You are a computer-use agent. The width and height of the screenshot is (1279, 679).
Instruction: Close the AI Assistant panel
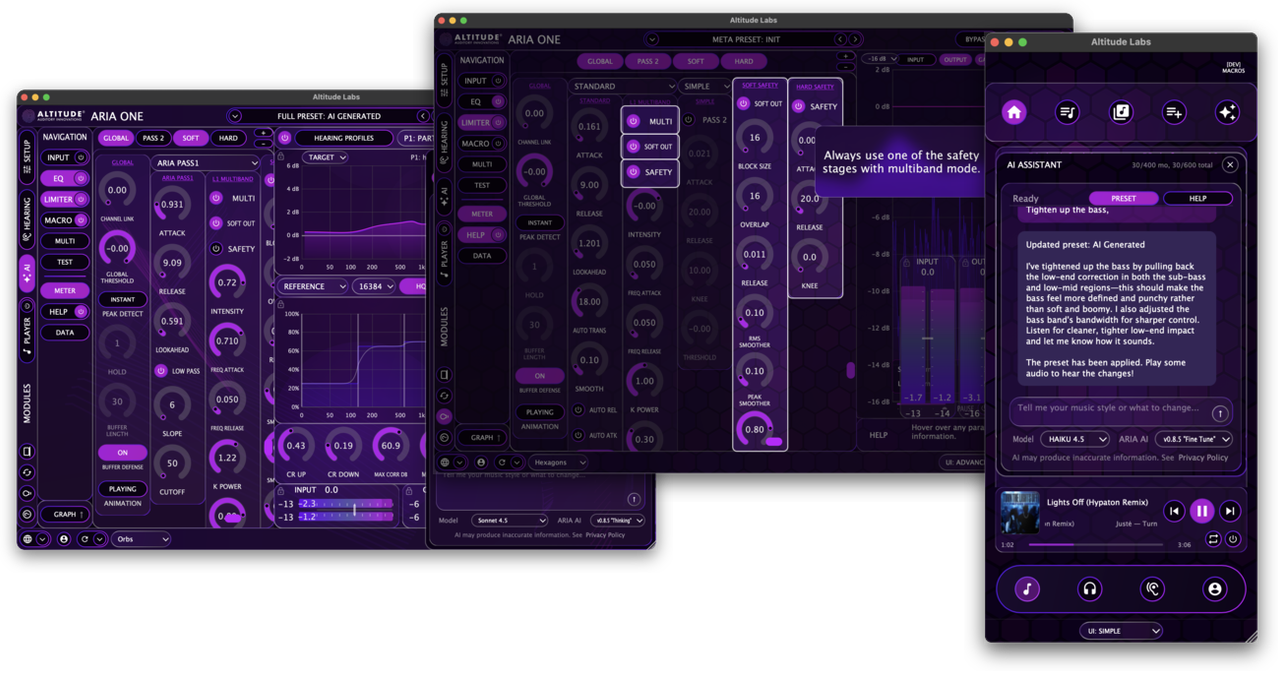pyautogui.click(x=1230, y=165)
